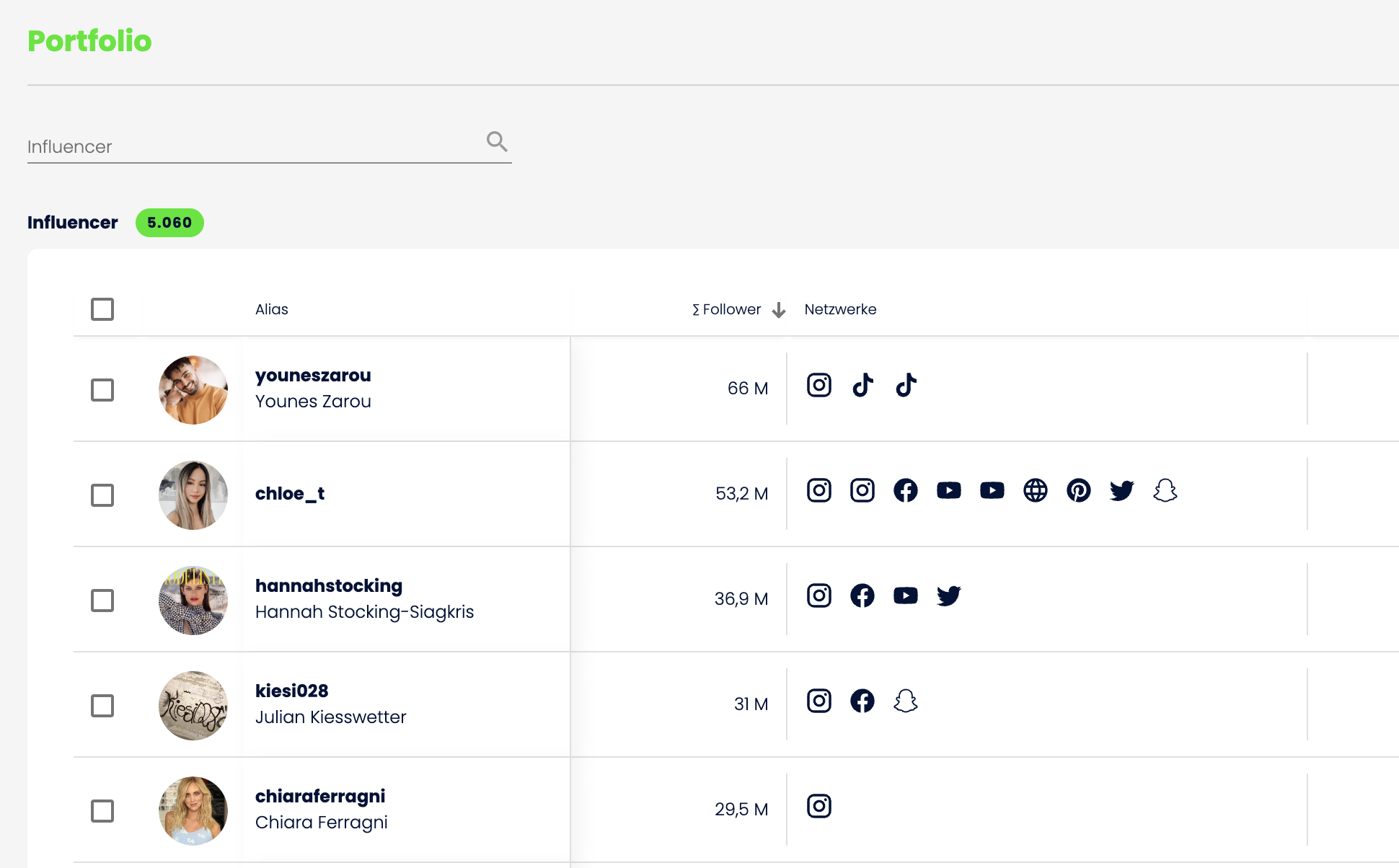Click the Alias column header
Viewport: 1399px width, 868px height.
tap(272, 309)
